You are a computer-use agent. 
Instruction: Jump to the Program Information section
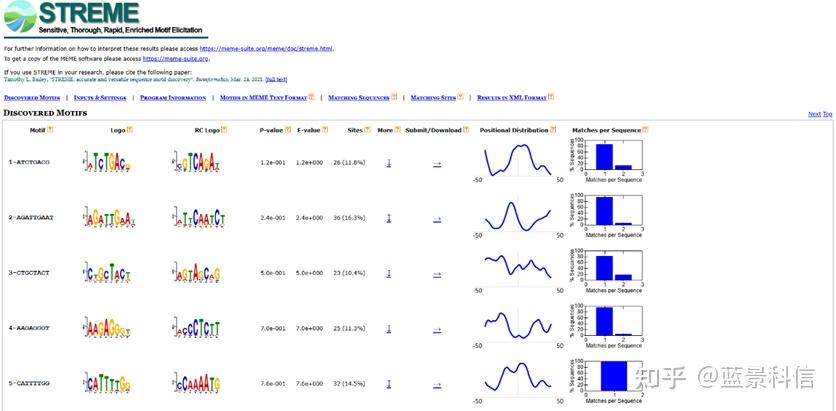173,98
